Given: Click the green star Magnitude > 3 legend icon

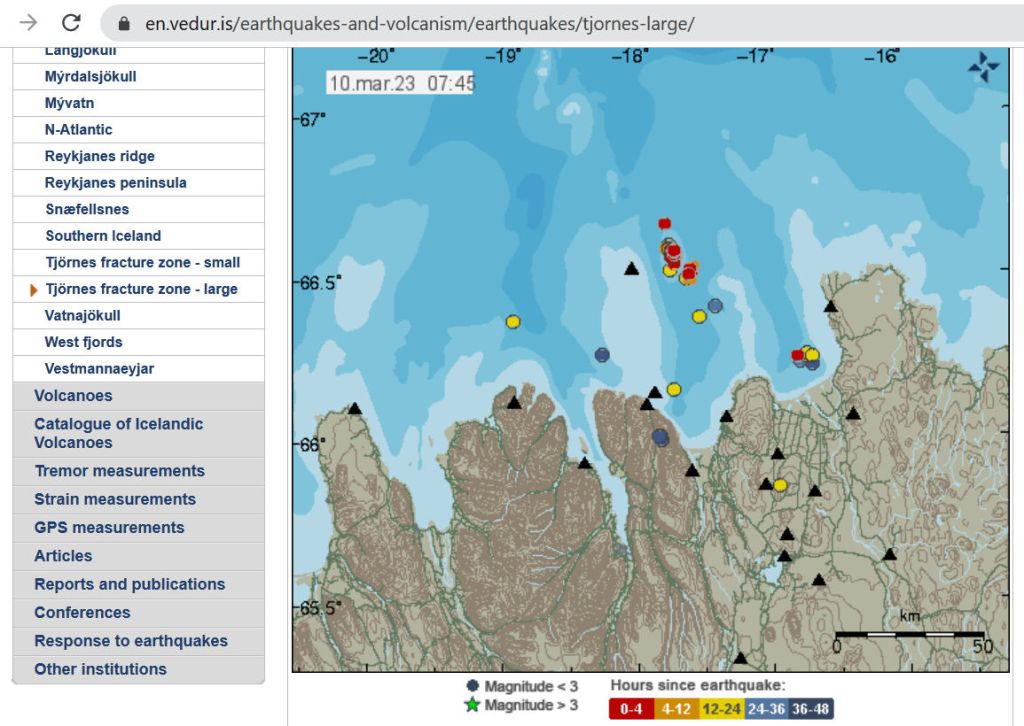Looking at the screenshot, I should point(472,705).
